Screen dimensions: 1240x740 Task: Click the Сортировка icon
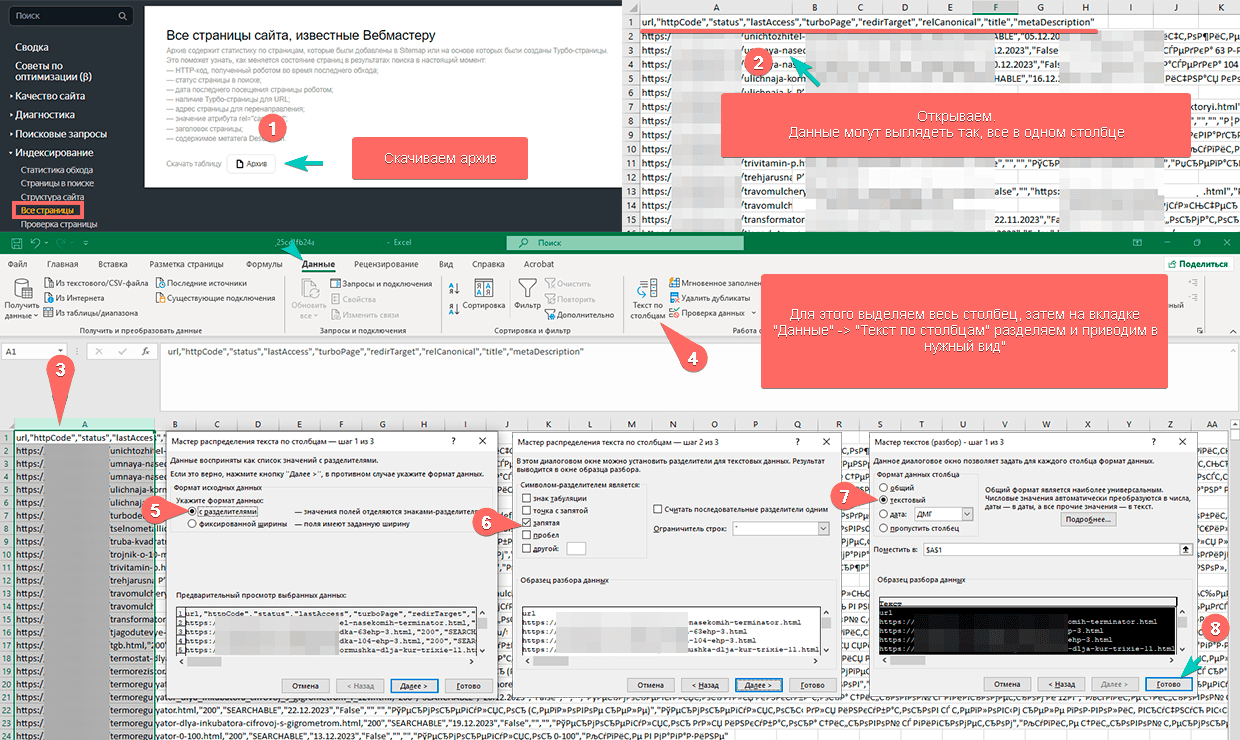[x=483, y=290]
